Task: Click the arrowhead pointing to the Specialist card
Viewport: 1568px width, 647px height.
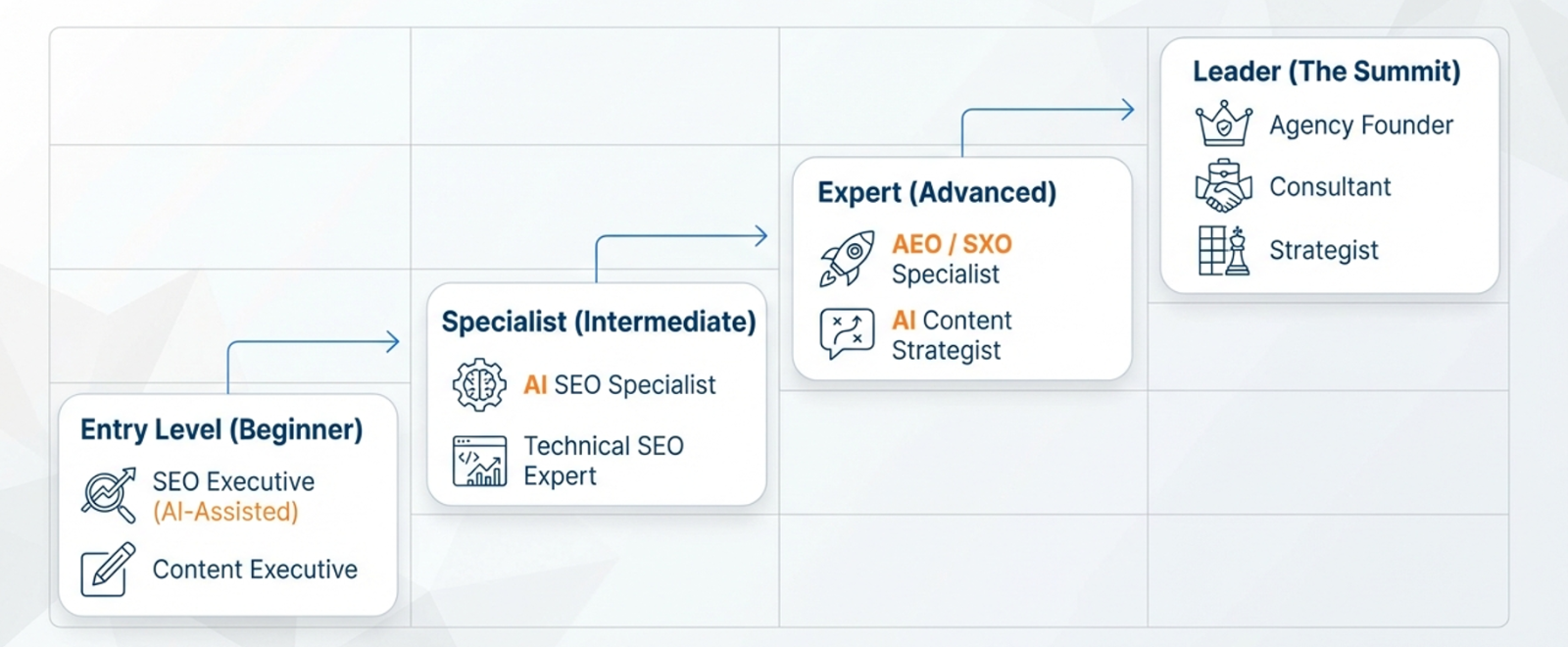Action: 393,342
